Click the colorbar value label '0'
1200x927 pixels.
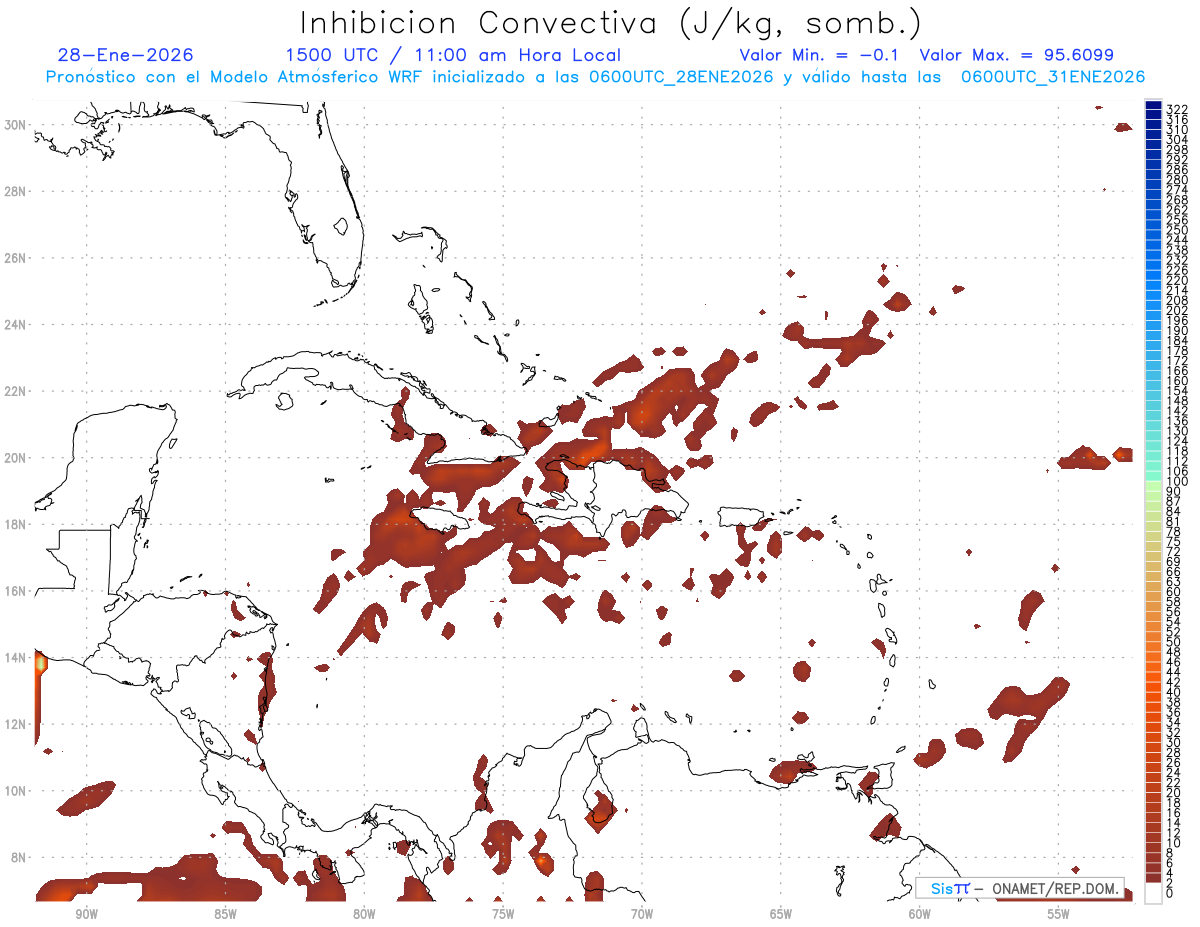tap(1170, 893)
